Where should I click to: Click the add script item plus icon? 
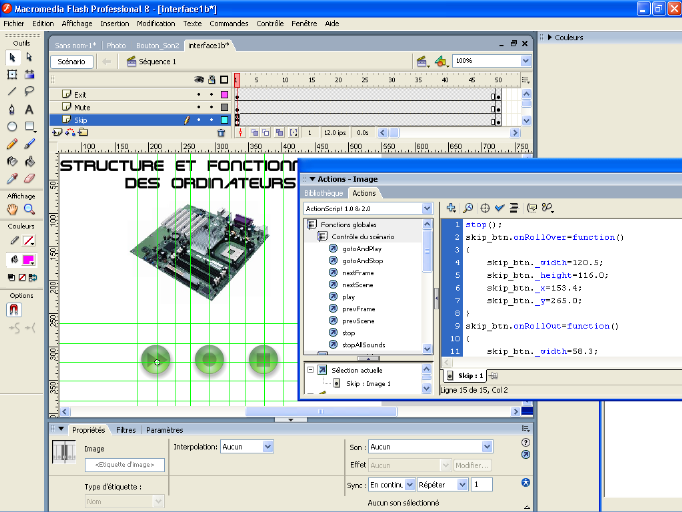click(x=451, y=208)
